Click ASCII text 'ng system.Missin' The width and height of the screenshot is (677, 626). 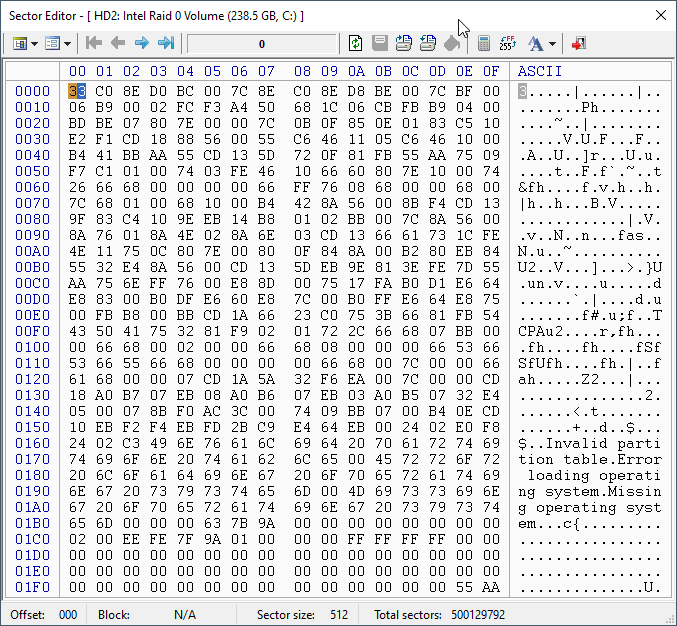click(590, 491)
